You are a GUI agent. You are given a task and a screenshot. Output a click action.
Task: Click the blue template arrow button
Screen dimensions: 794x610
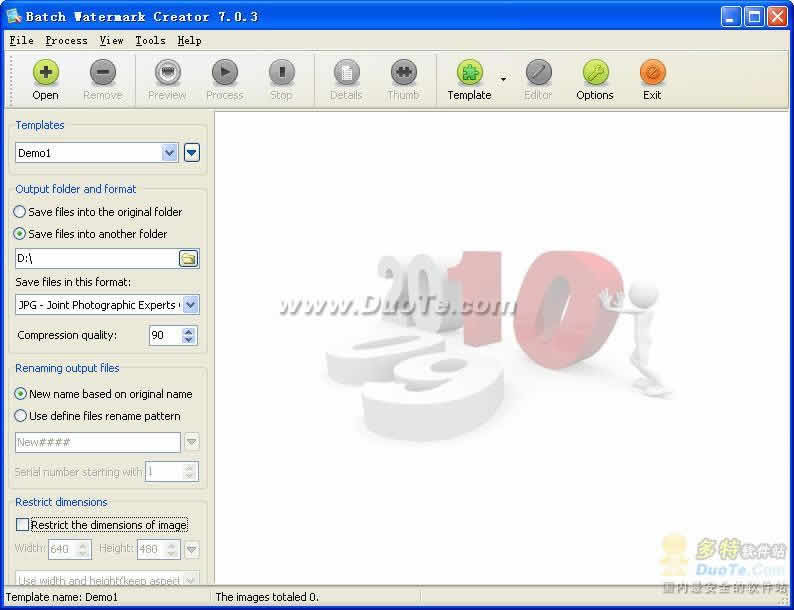(192, 153)
